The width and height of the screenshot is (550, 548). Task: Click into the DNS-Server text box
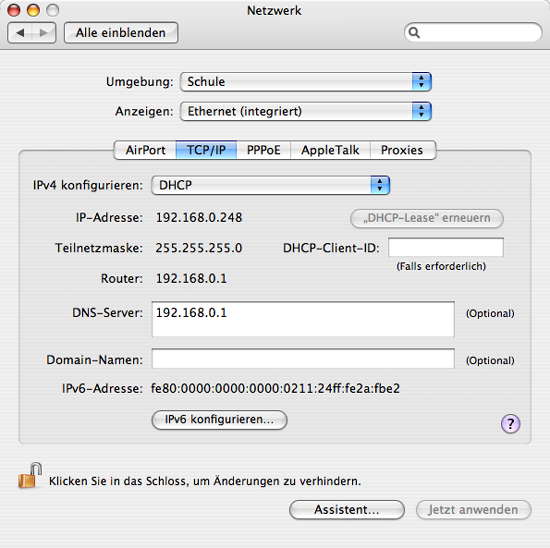click(x=303, y=319)
